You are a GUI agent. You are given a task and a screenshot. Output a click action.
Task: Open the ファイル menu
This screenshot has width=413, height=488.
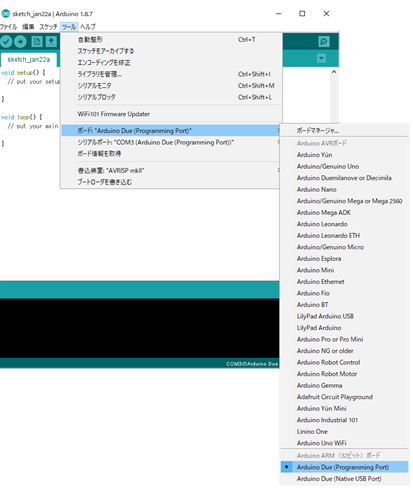(x=8, y=27)
